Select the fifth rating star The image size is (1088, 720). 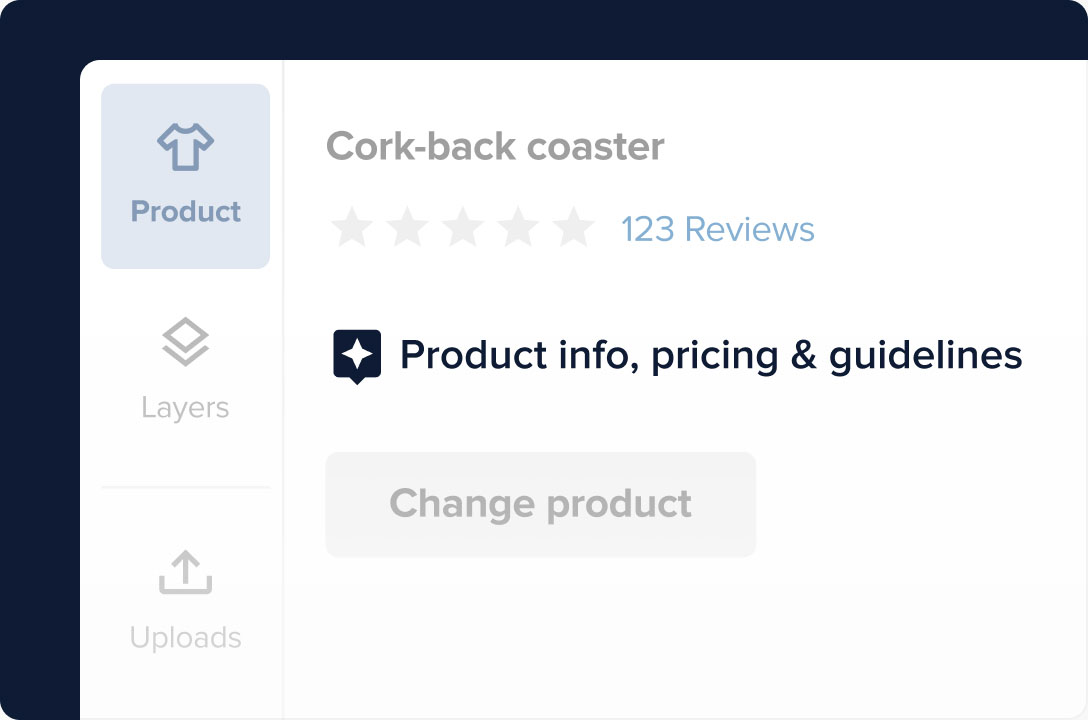tap(575, 229)
